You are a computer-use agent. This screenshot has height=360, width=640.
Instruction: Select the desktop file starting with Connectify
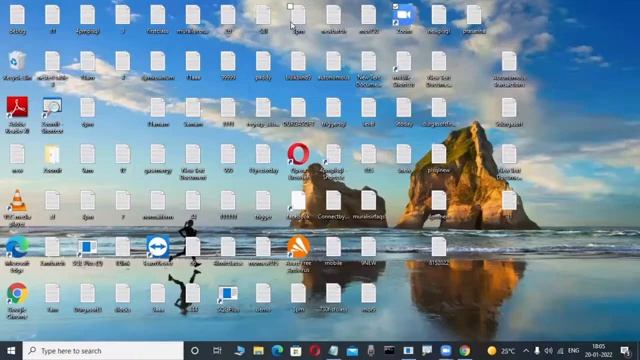[333, 201]
